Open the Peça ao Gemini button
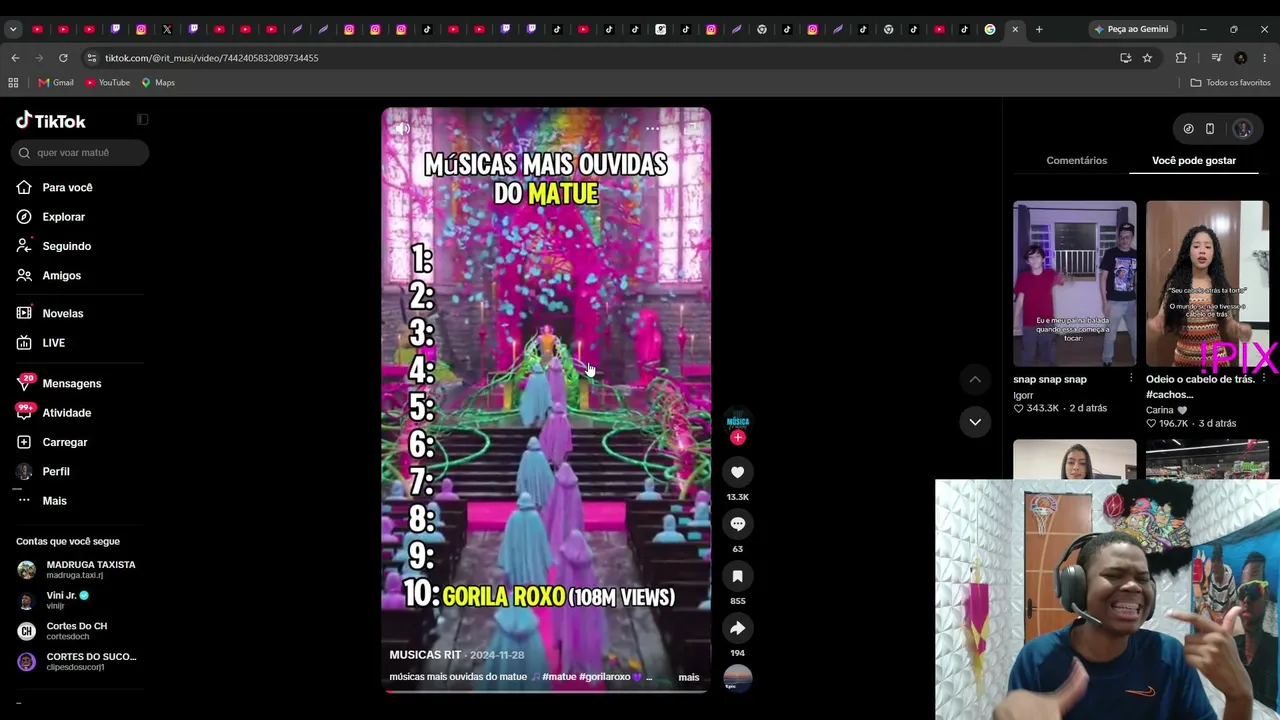The height and width of the screenshot is (720, 1280). point(1131,29)
